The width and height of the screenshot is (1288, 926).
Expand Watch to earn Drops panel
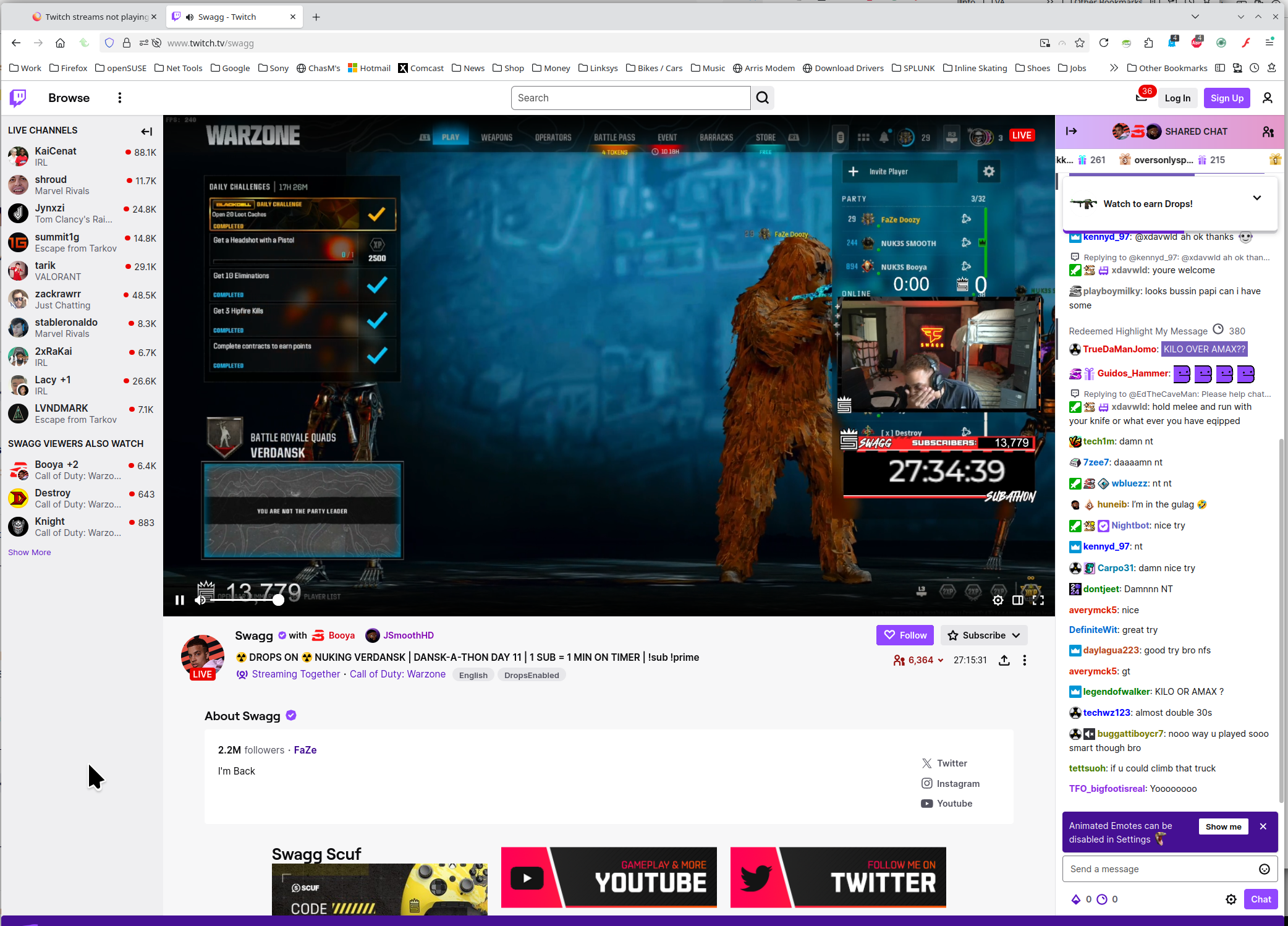1257,198
